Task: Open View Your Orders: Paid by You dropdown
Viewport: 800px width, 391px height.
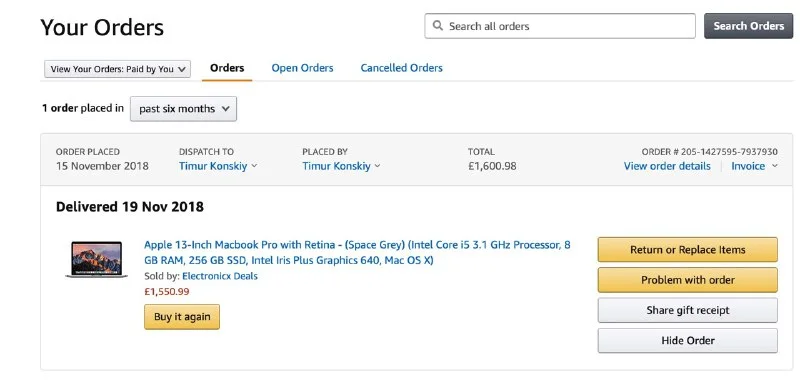Action: 117,69
